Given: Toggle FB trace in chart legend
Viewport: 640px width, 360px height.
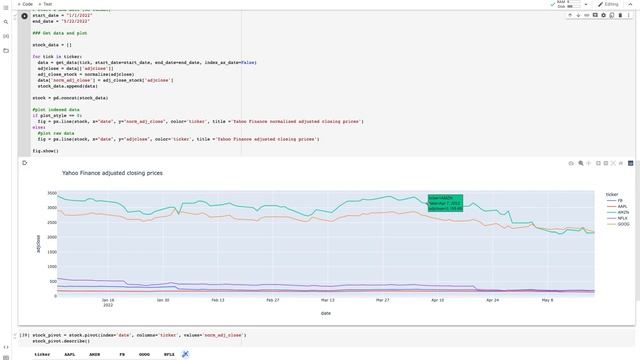Looking at the screenshot, I should point(615,200).
